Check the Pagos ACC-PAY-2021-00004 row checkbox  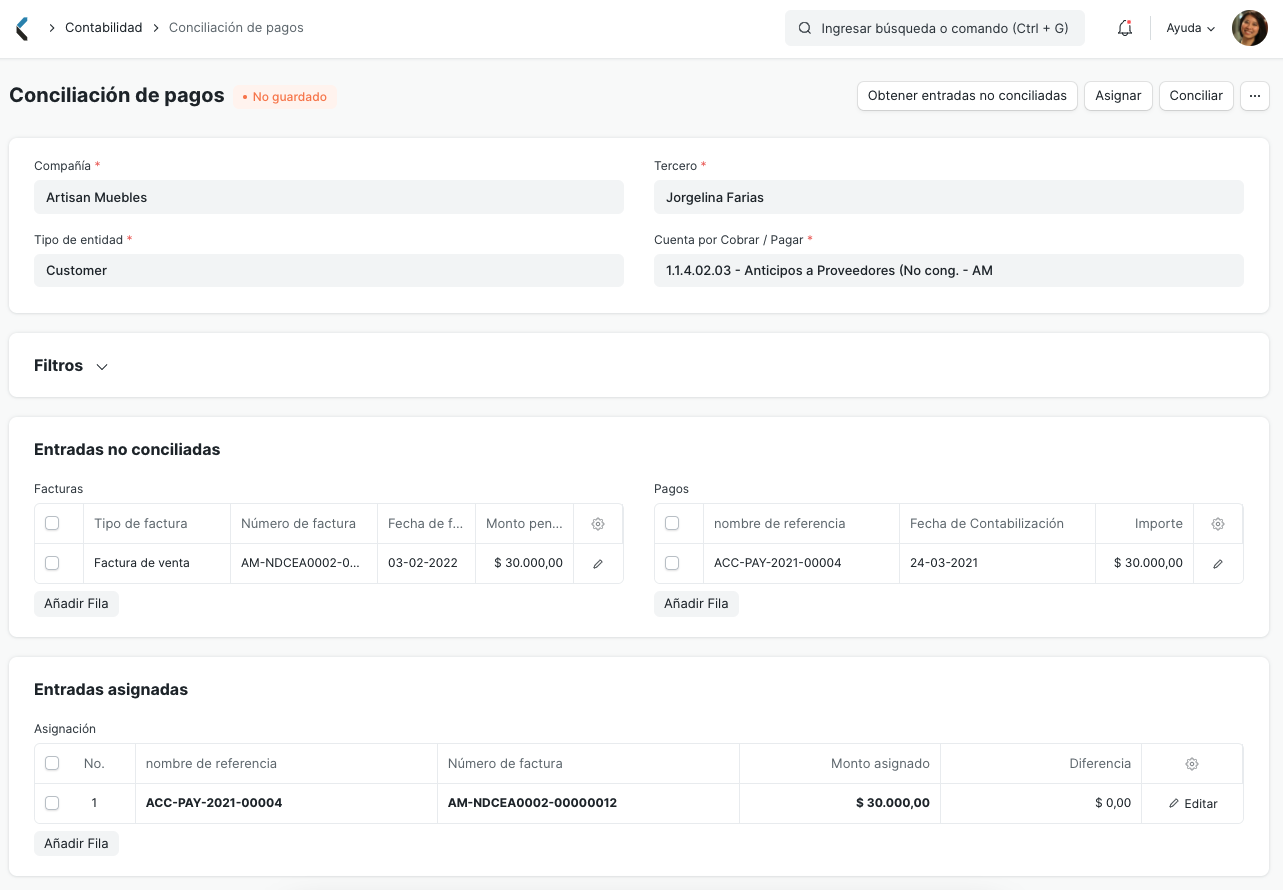(x=672, y=563)
